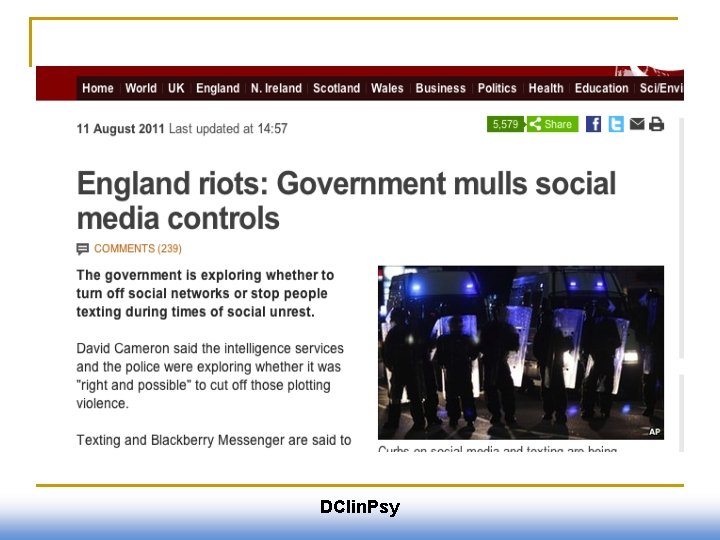Switch to N. Ireland section
The width and height of the screenshot is (720, 540).
coord(276,88)
